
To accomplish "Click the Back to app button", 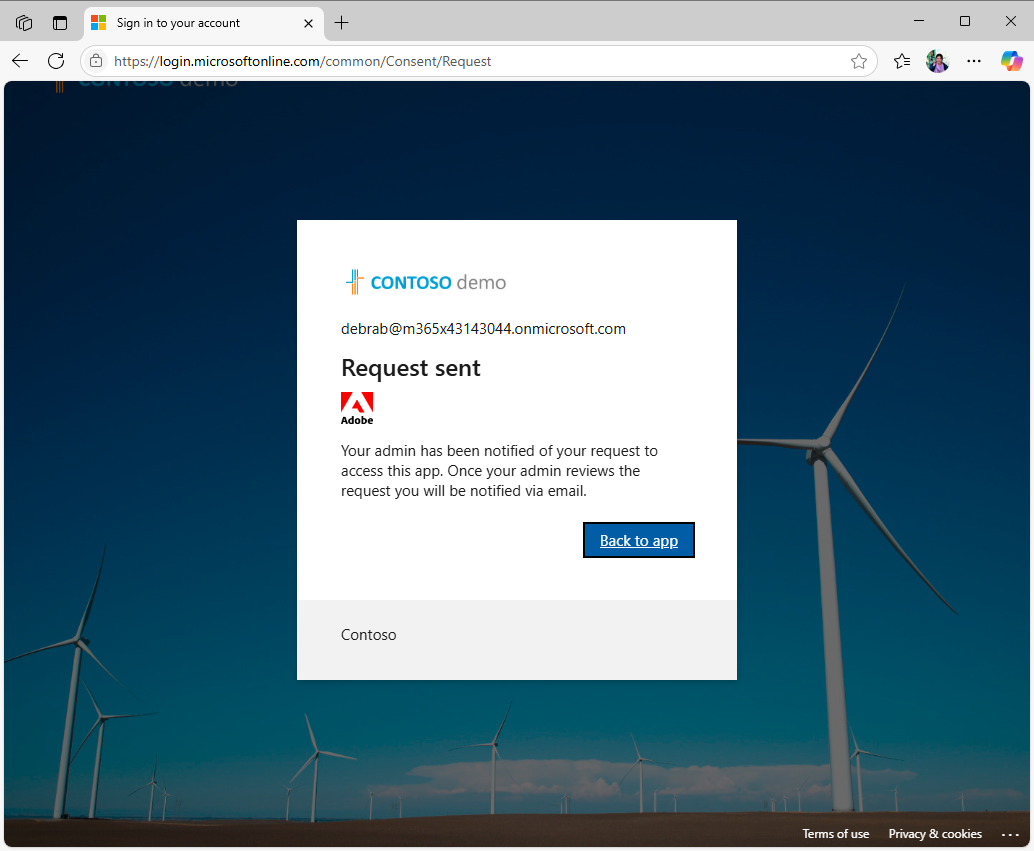I will [x=638, y=540].
